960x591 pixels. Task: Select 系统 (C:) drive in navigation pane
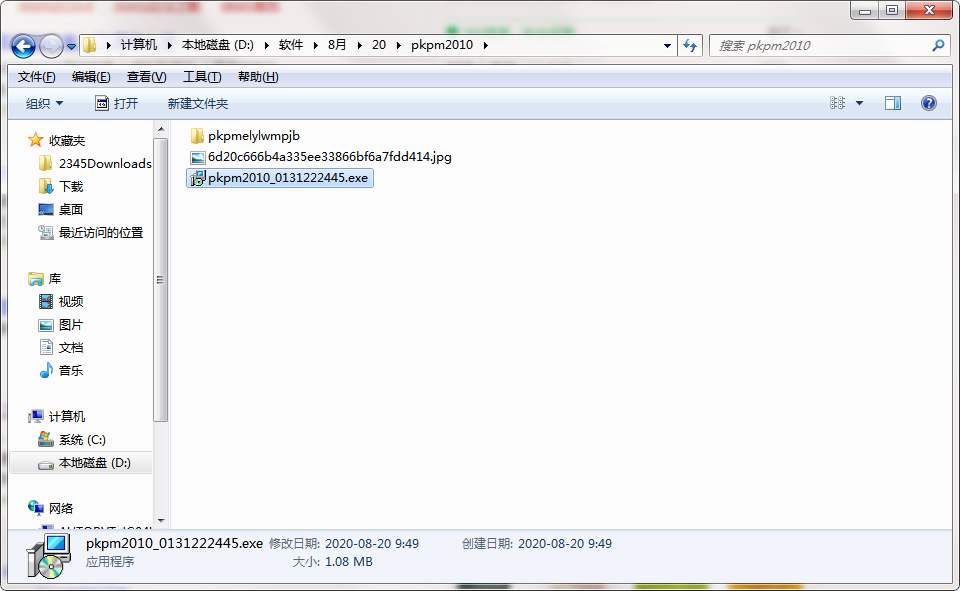(x=81, y=440)
